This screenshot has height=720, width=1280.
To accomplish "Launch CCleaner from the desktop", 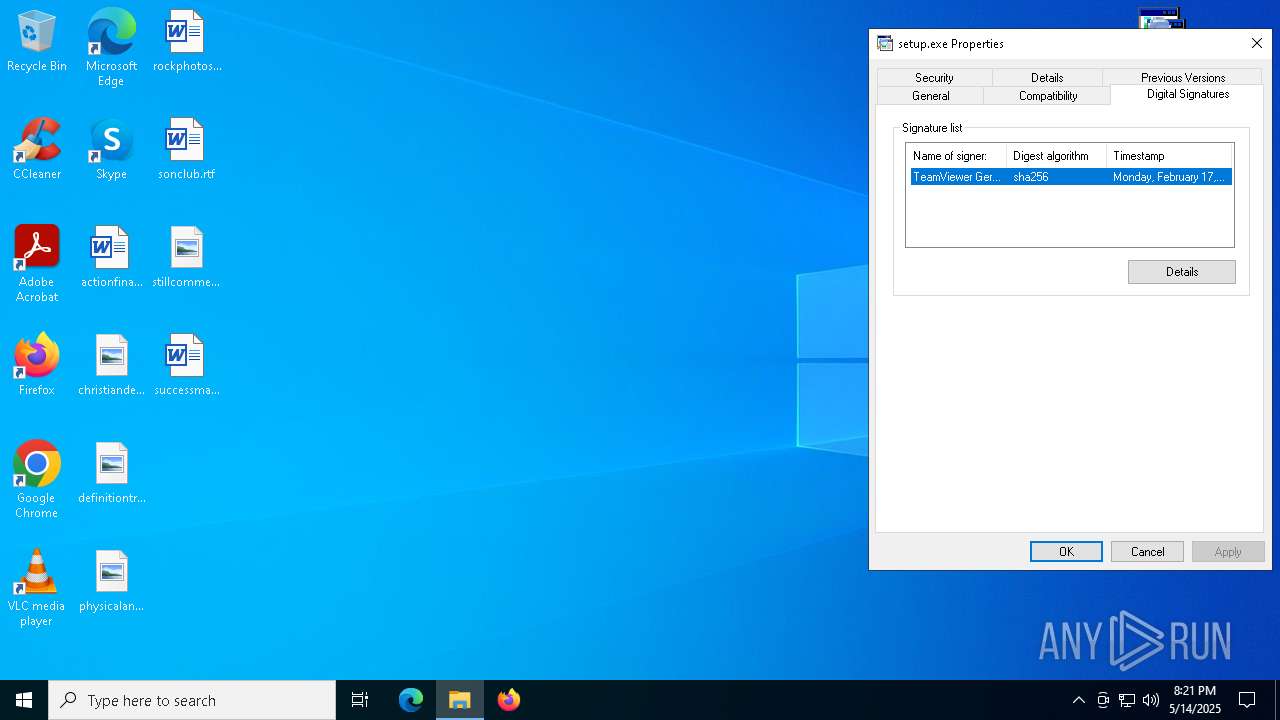I will pyautogui.click(x=37, y=148).
